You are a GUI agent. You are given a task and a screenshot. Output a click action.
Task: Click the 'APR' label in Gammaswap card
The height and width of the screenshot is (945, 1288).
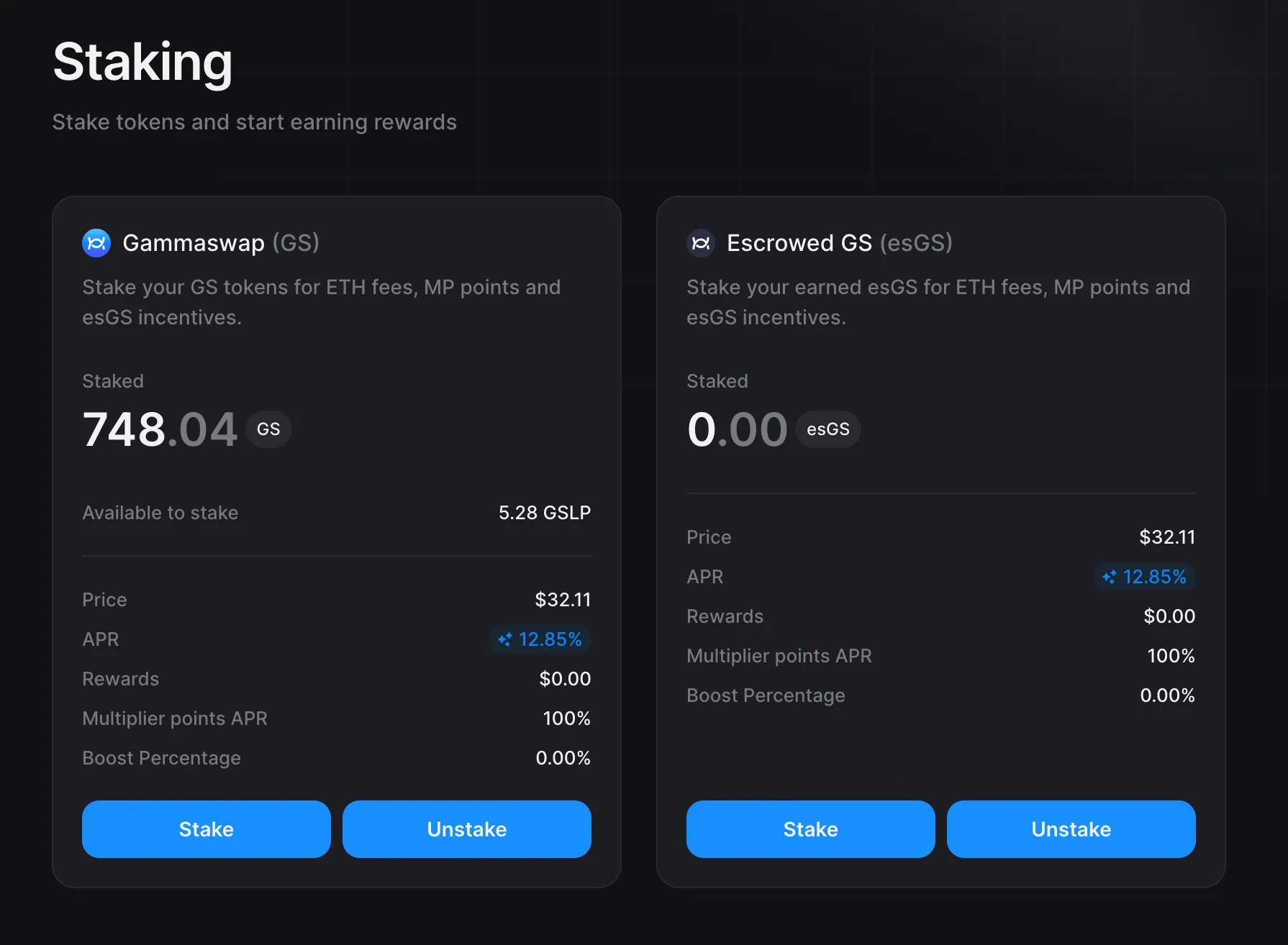(101, 639)
